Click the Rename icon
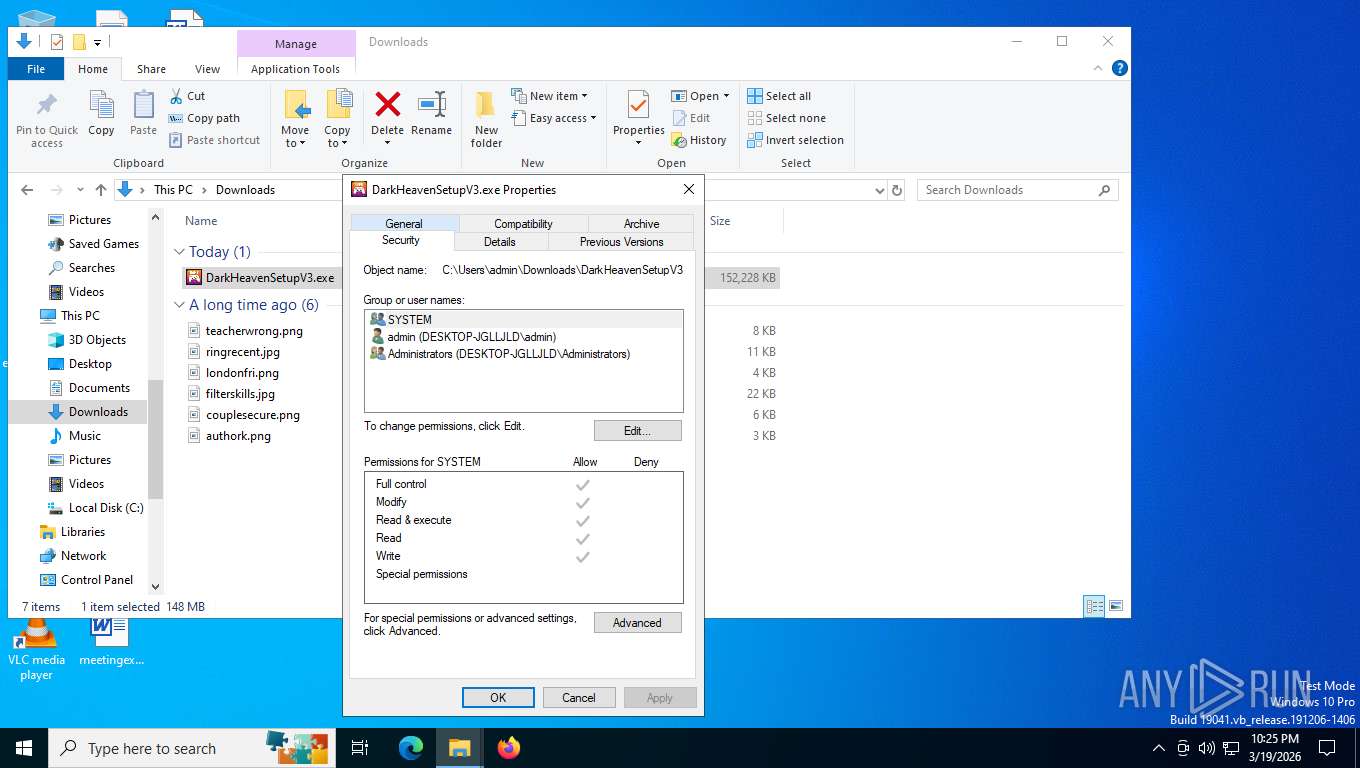This screenshot has height=768, width=1360. tap(431, 104)
